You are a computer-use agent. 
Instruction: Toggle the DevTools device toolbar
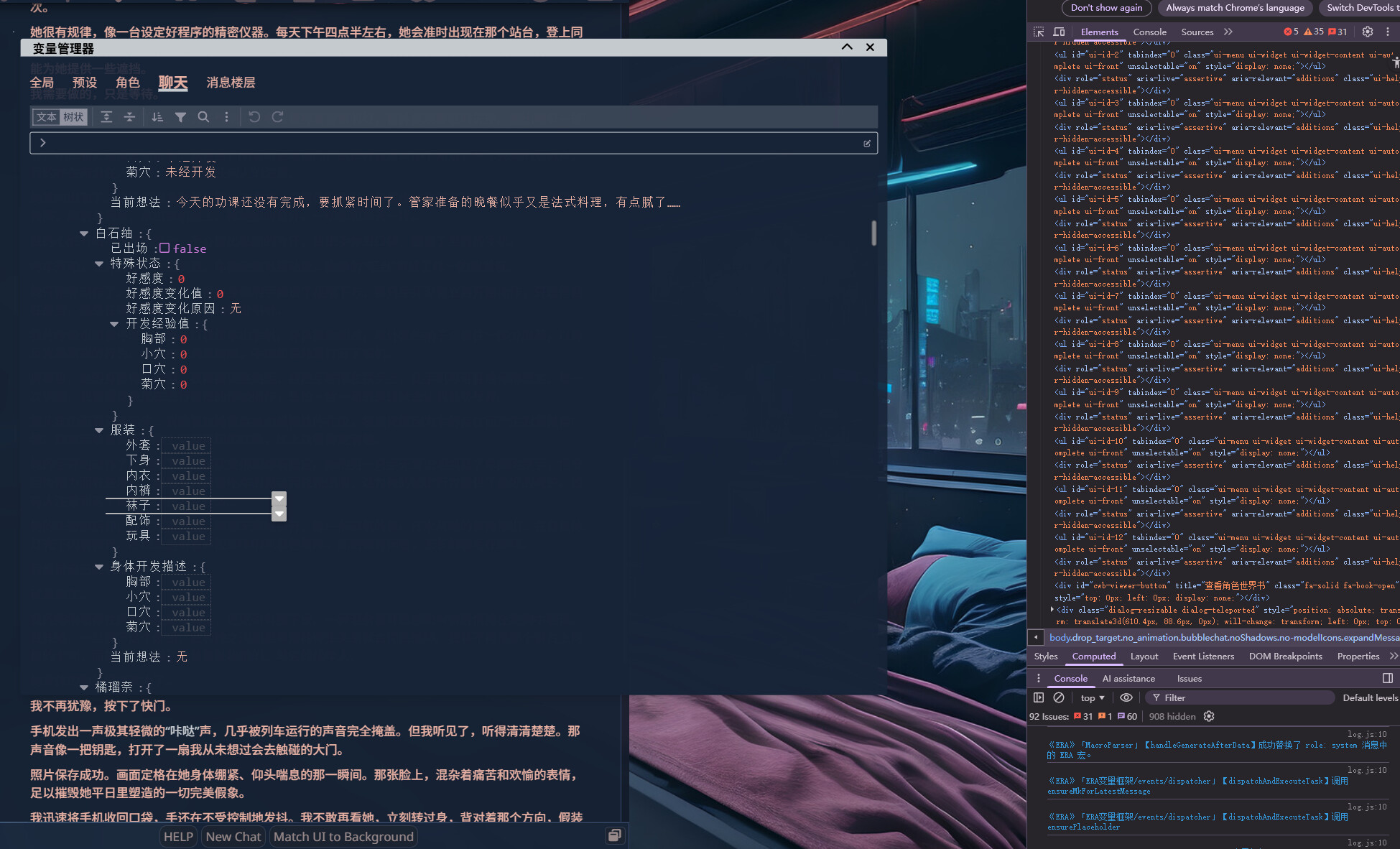(x=1059, y=32)
